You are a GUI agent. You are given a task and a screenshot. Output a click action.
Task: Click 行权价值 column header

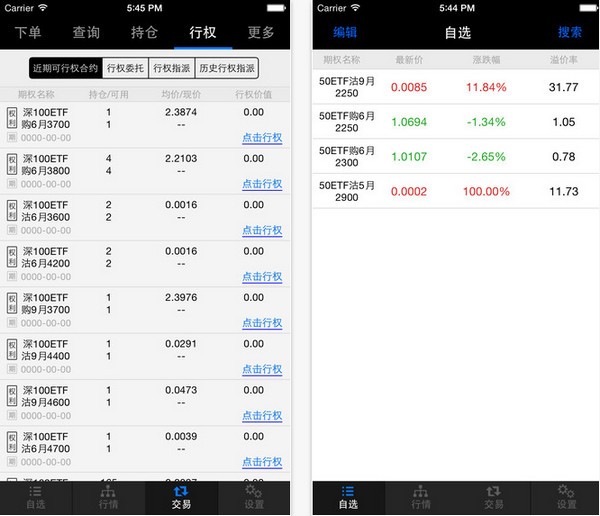point(253,95)
